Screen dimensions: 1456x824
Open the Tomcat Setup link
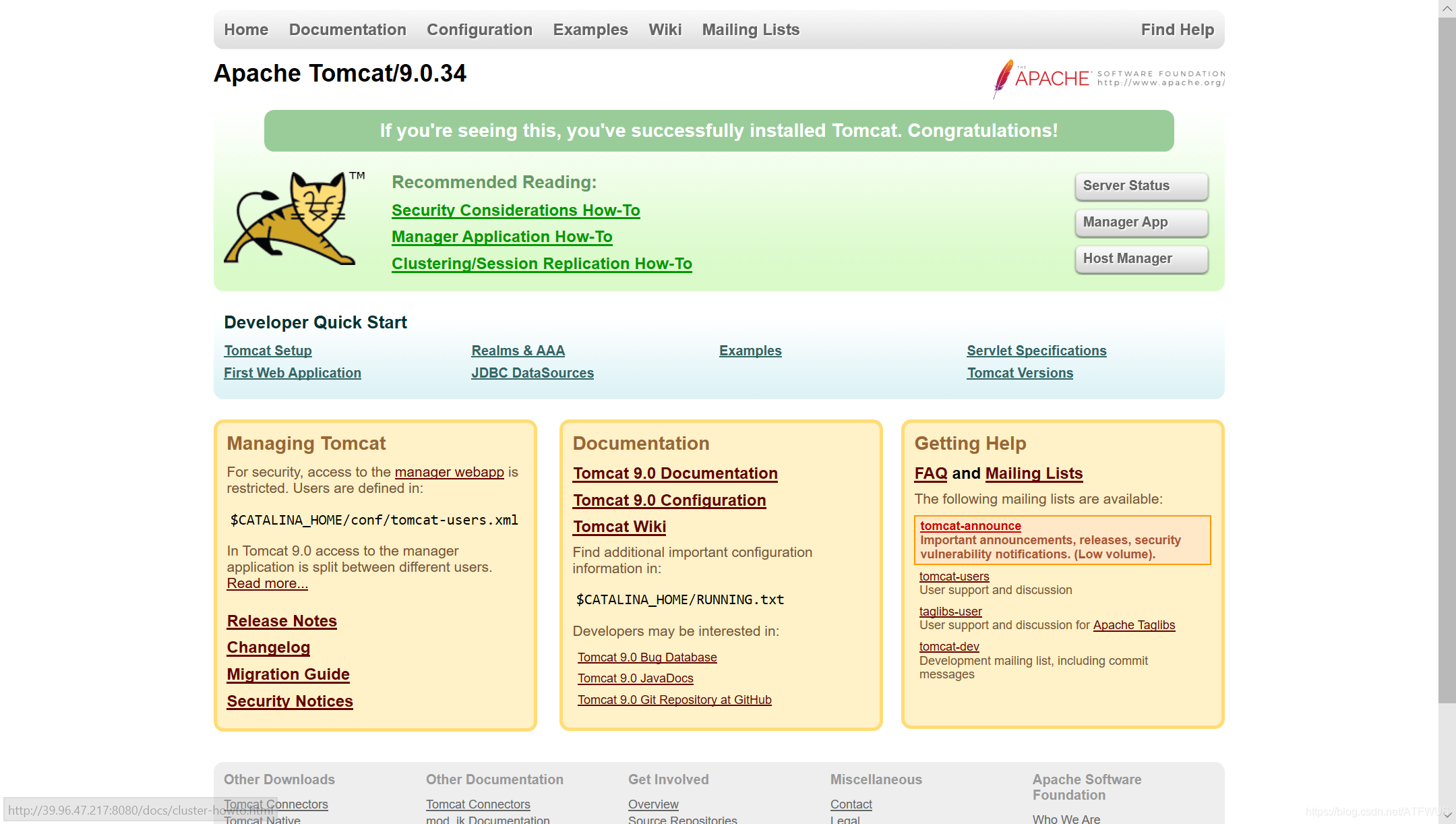[268, 351]
